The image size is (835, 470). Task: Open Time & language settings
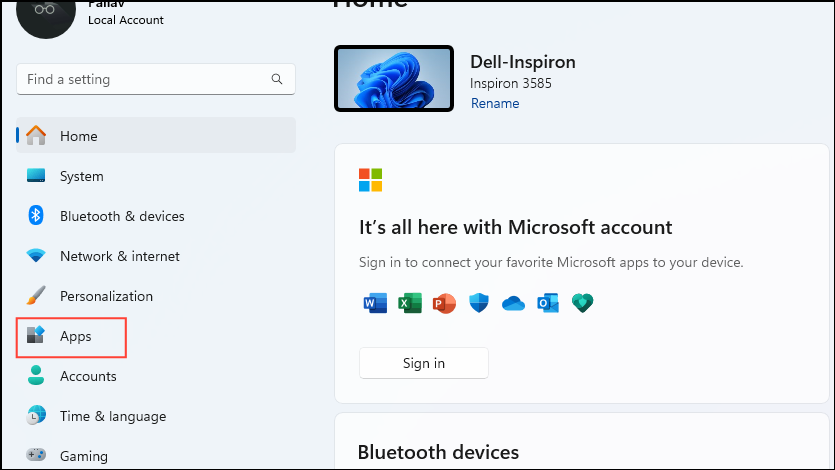coord(156,416)
